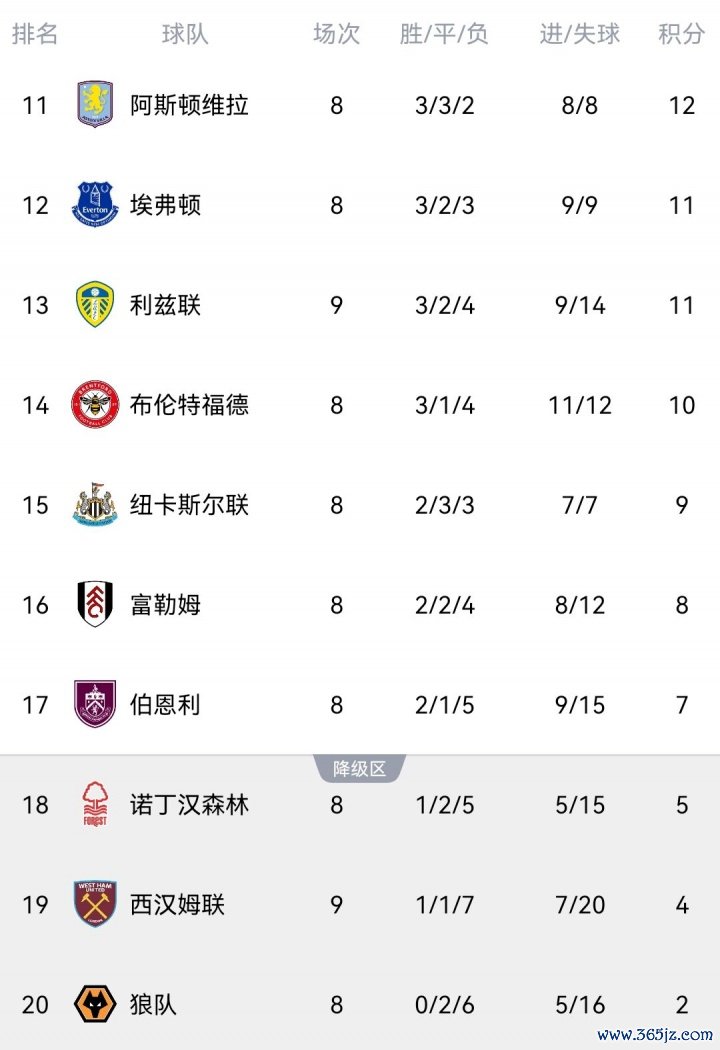Select the 场次 column header
This screenshot has height=1050, width=720.
tap(336, 34)
